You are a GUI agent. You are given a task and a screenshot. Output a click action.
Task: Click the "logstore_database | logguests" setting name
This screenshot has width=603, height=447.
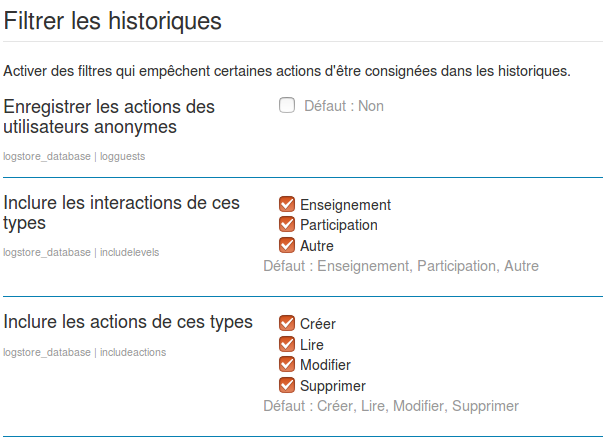click(75, 156)
